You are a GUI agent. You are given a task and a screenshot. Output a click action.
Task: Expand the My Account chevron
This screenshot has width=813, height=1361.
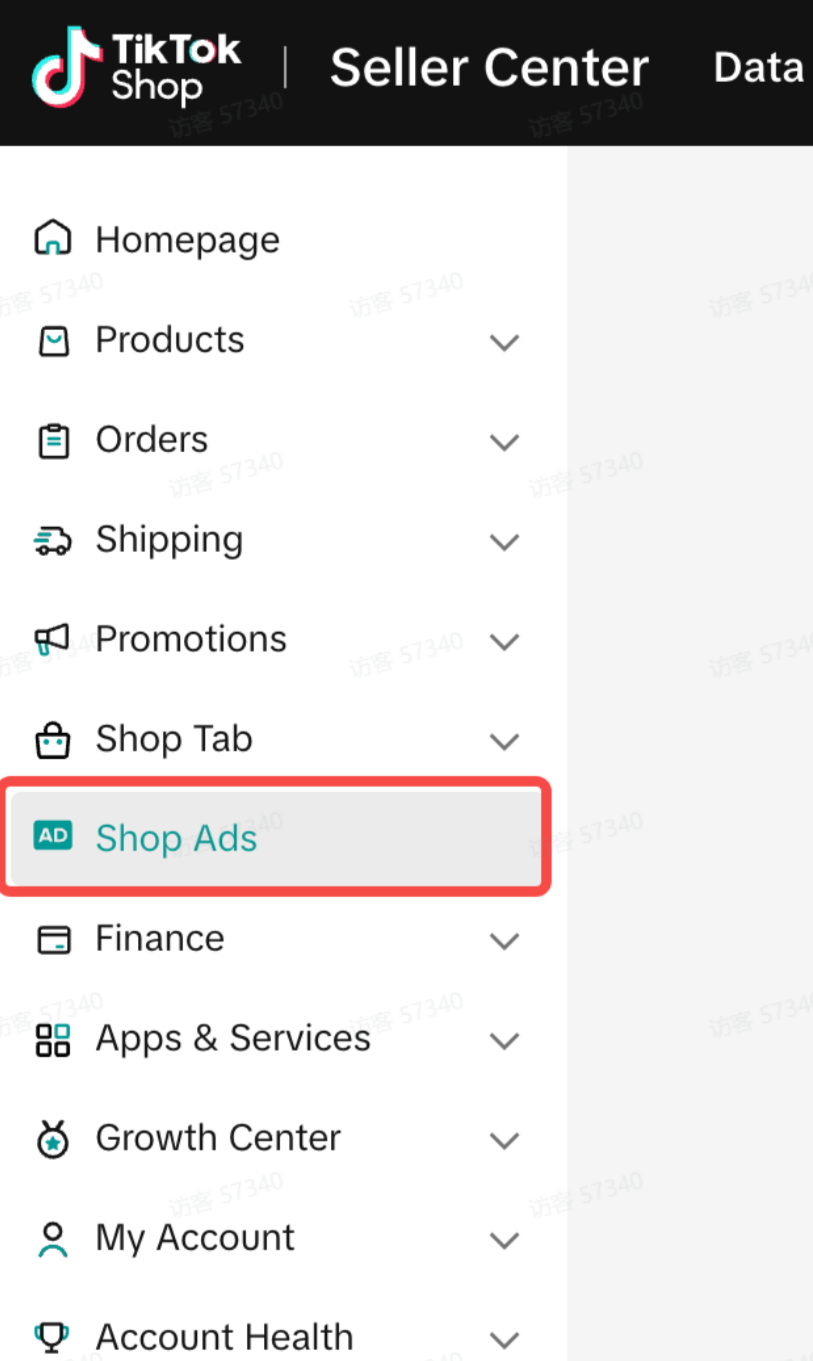coord(504,1240)
